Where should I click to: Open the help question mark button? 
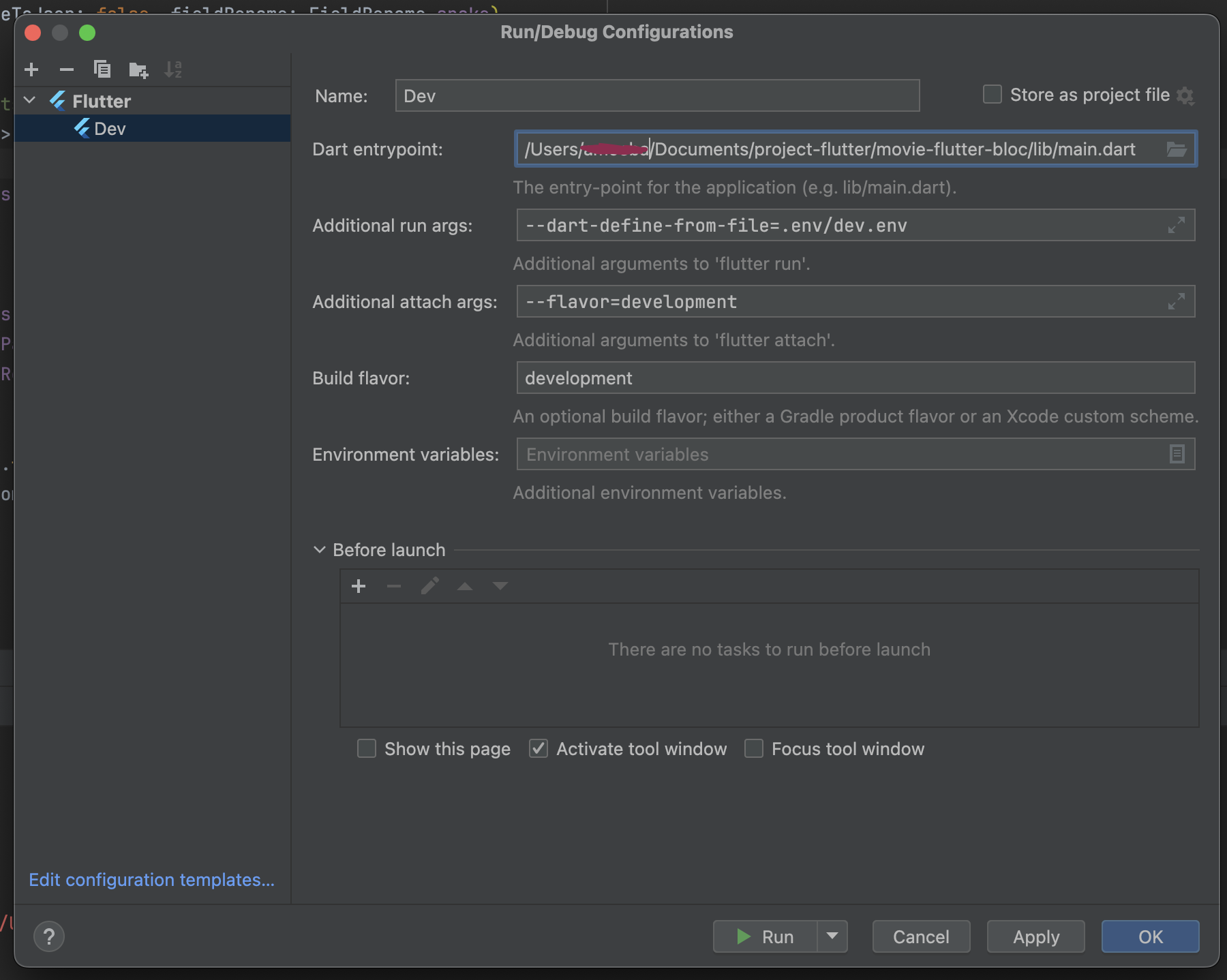coord(49,936)
